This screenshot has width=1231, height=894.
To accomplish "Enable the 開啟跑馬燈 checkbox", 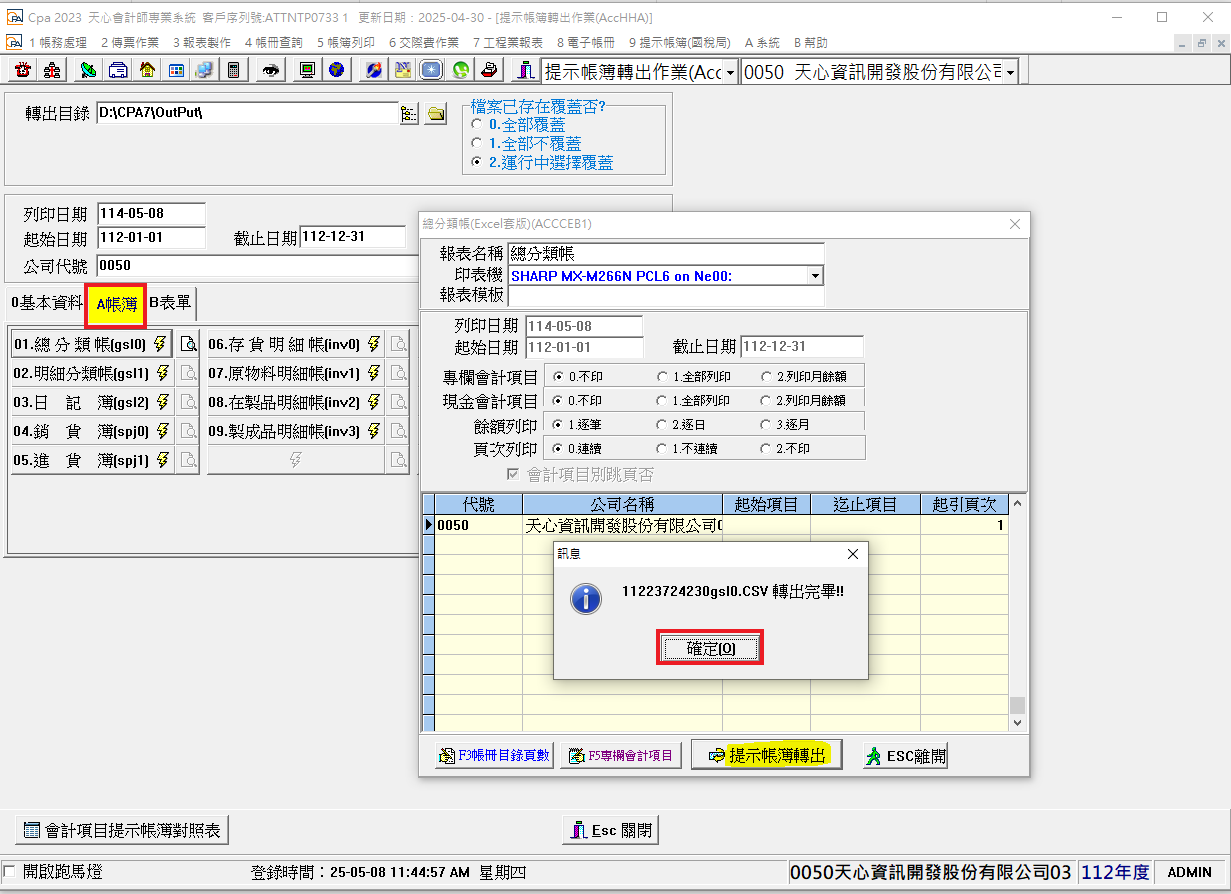I will pyautogui.click(x=10, y=872).
